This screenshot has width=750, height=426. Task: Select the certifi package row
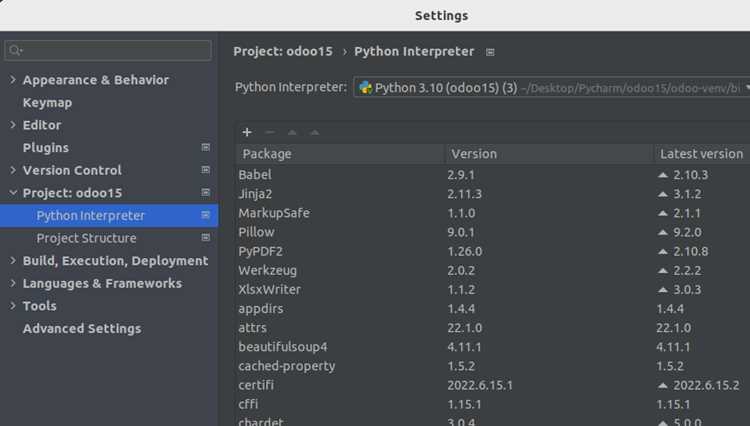(493, 385)
